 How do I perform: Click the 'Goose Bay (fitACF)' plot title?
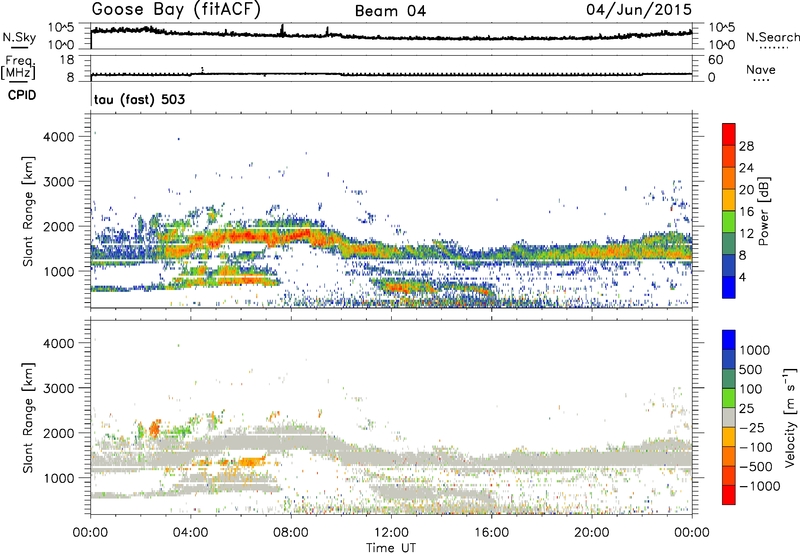pos(176,10)
